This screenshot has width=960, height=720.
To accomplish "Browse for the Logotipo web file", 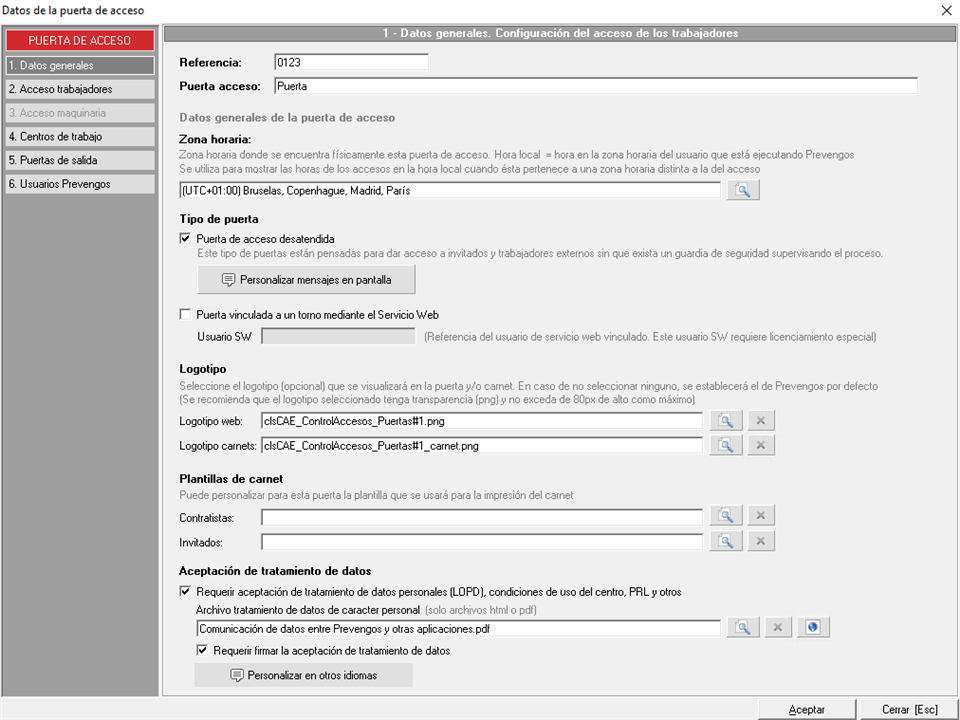I will pos(726,421).
